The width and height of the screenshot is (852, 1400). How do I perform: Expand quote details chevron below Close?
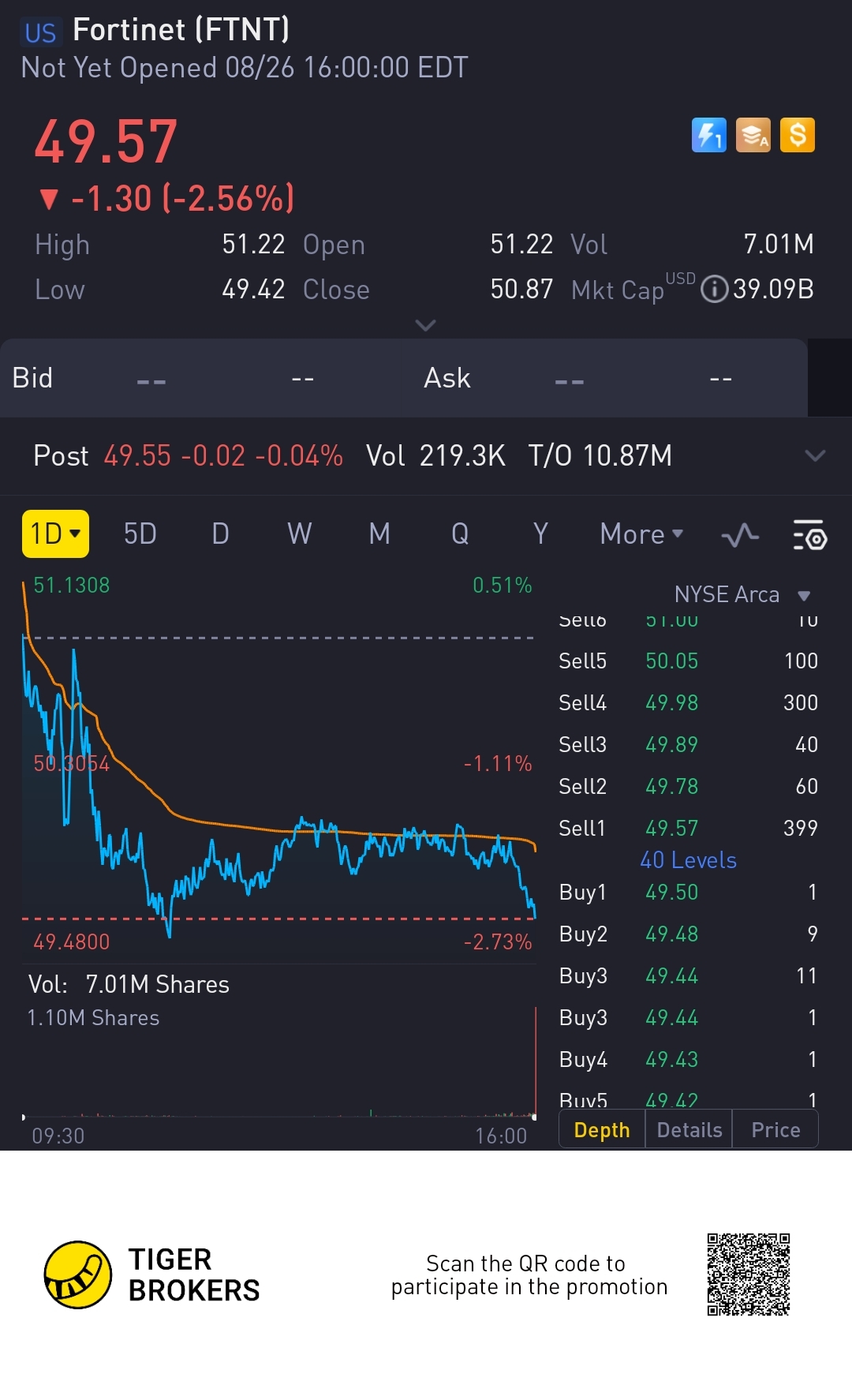(425, 325)
